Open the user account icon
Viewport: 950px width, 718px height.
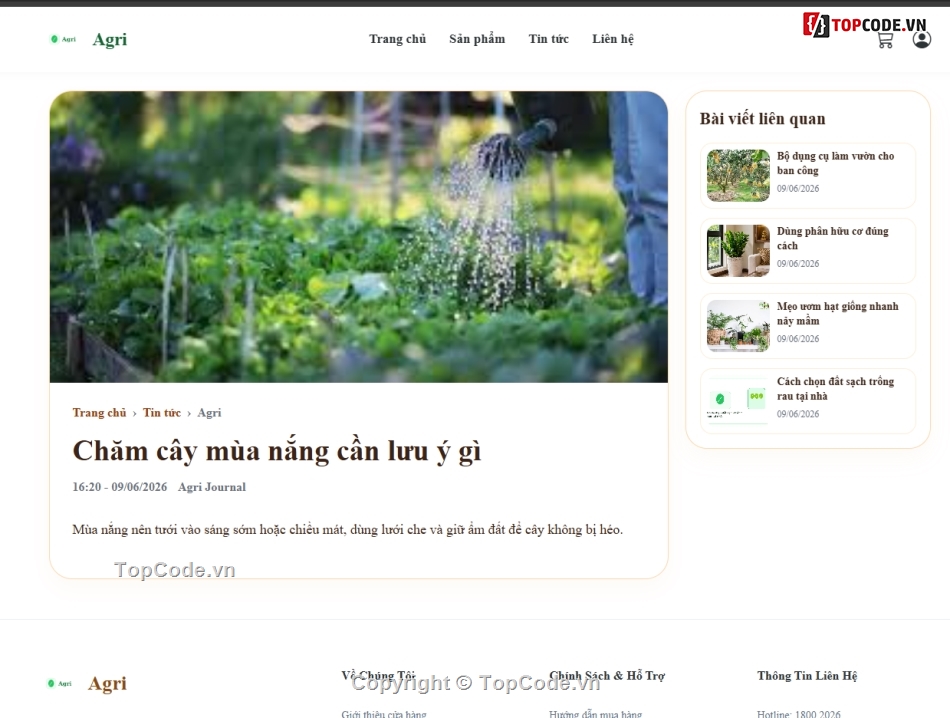coord(922,39)
